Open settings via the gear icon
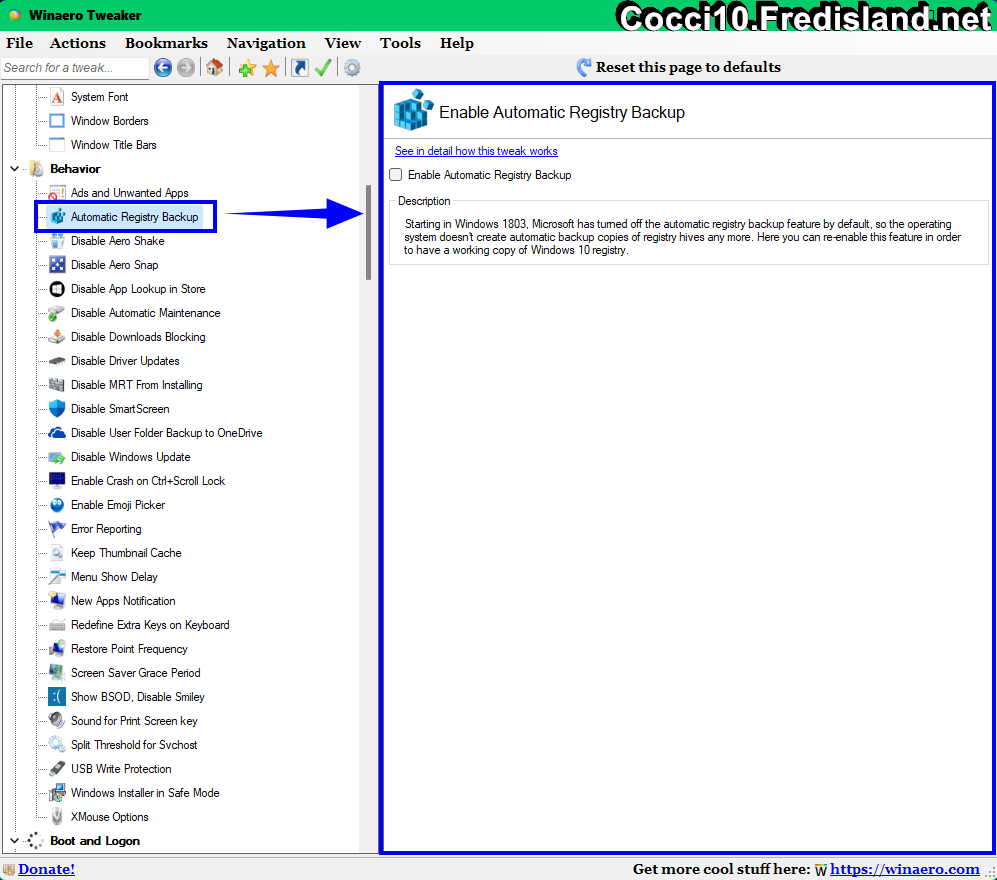This screenshot has height=880, width=997. (352, 67)
